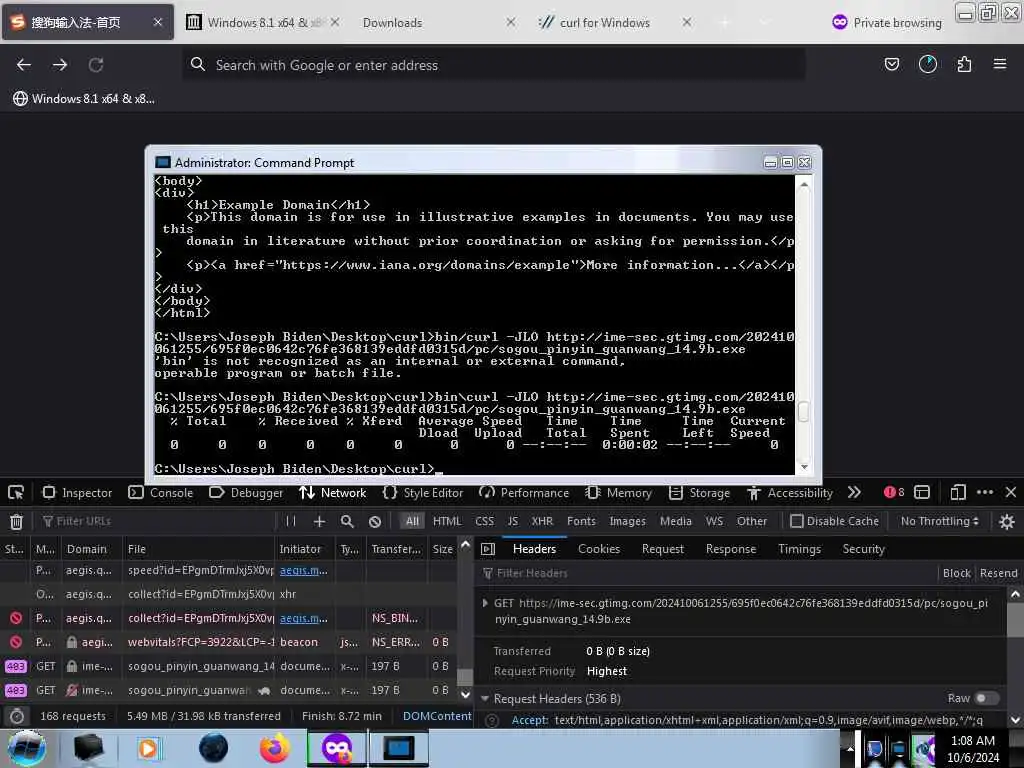Viewport: 1024px width, 768px height.
Task: Open Network settings gear icon
Action: click(1007, 521)
